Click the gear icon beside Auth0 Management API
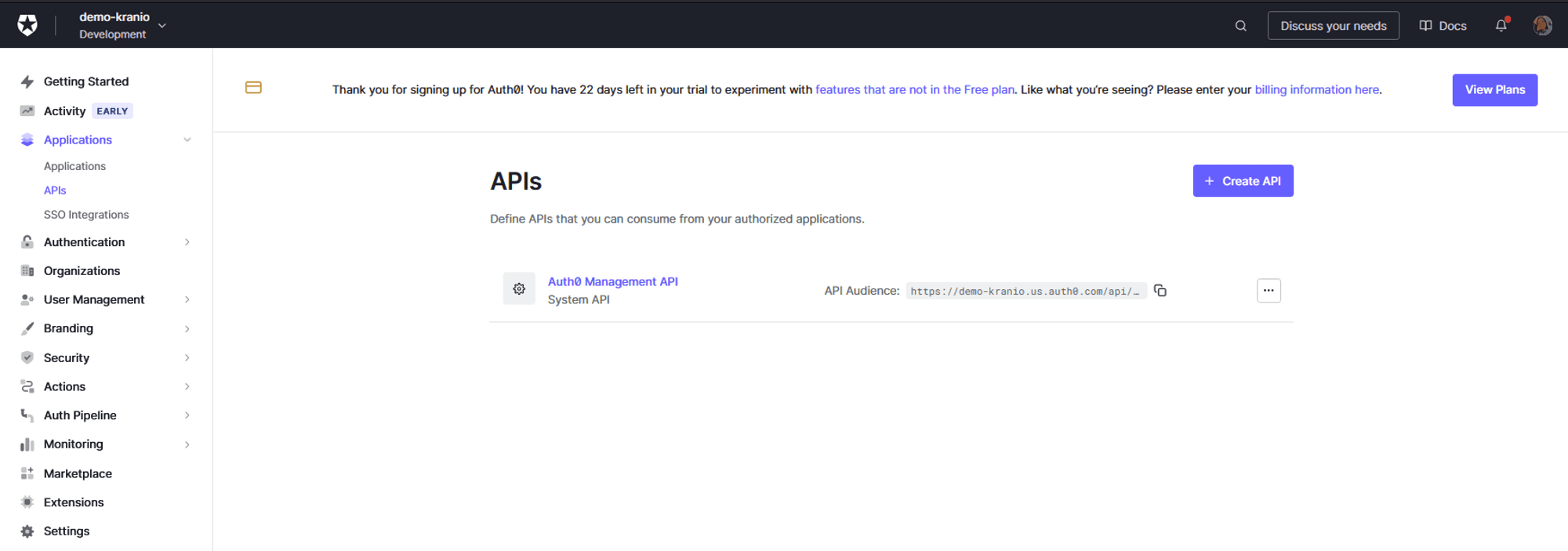The height and width of the screenshot is (551, 1568). click(519, 289)
